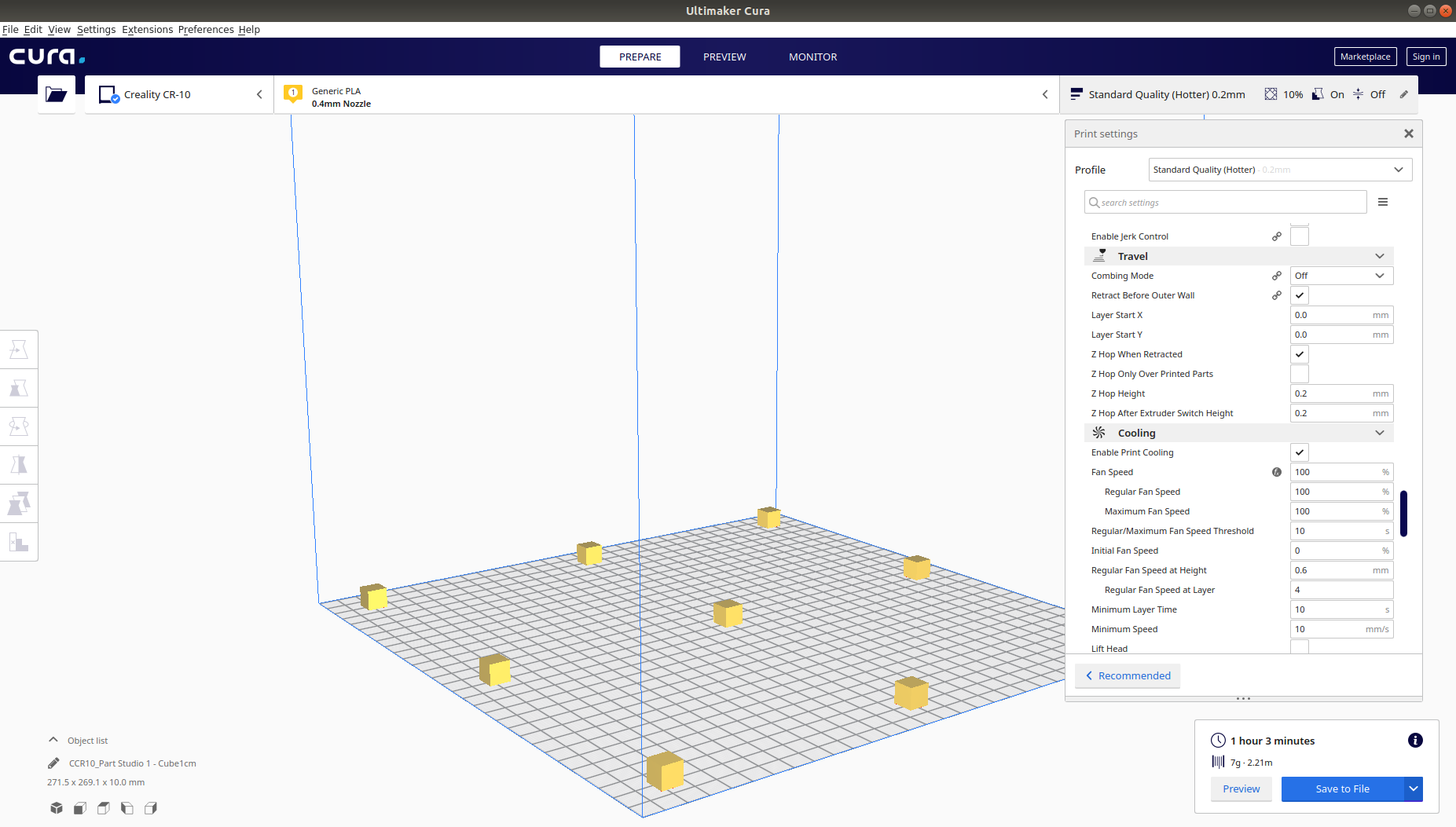This screenshot has width=1456, height=827.
Task: Click the link icon for Enable Jerk Control
Action: pyautogui.click(x=1277, y=236)
